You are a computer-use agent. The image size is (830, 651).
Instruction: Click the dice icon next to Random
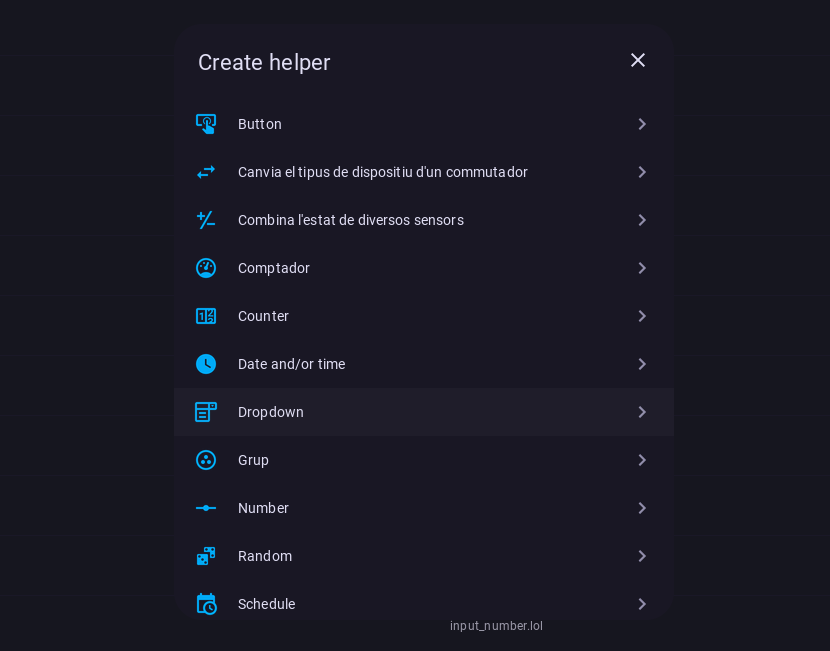coord(206,556)
